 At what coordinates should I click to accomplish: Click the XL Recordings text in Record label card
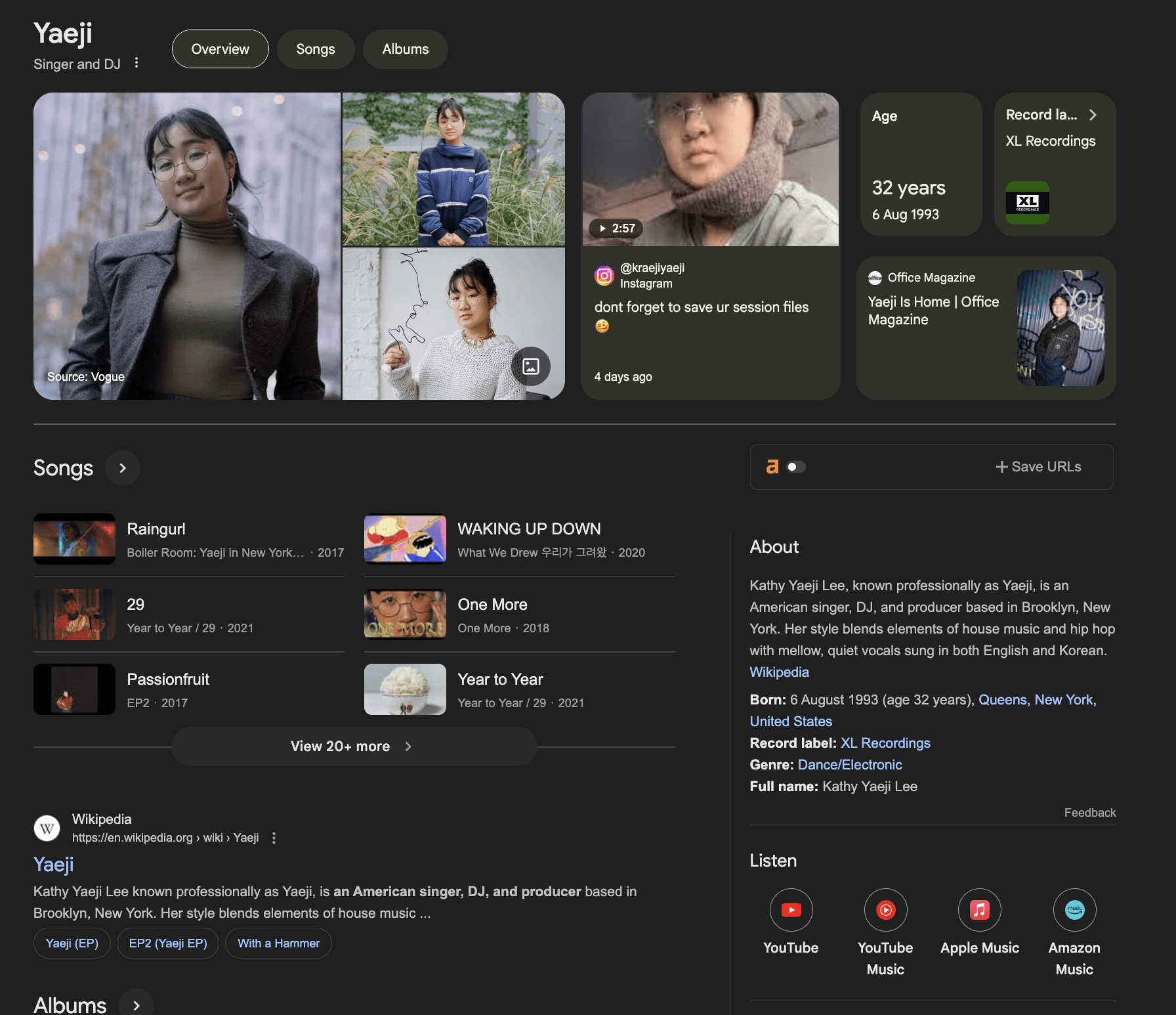[1051, 141]
